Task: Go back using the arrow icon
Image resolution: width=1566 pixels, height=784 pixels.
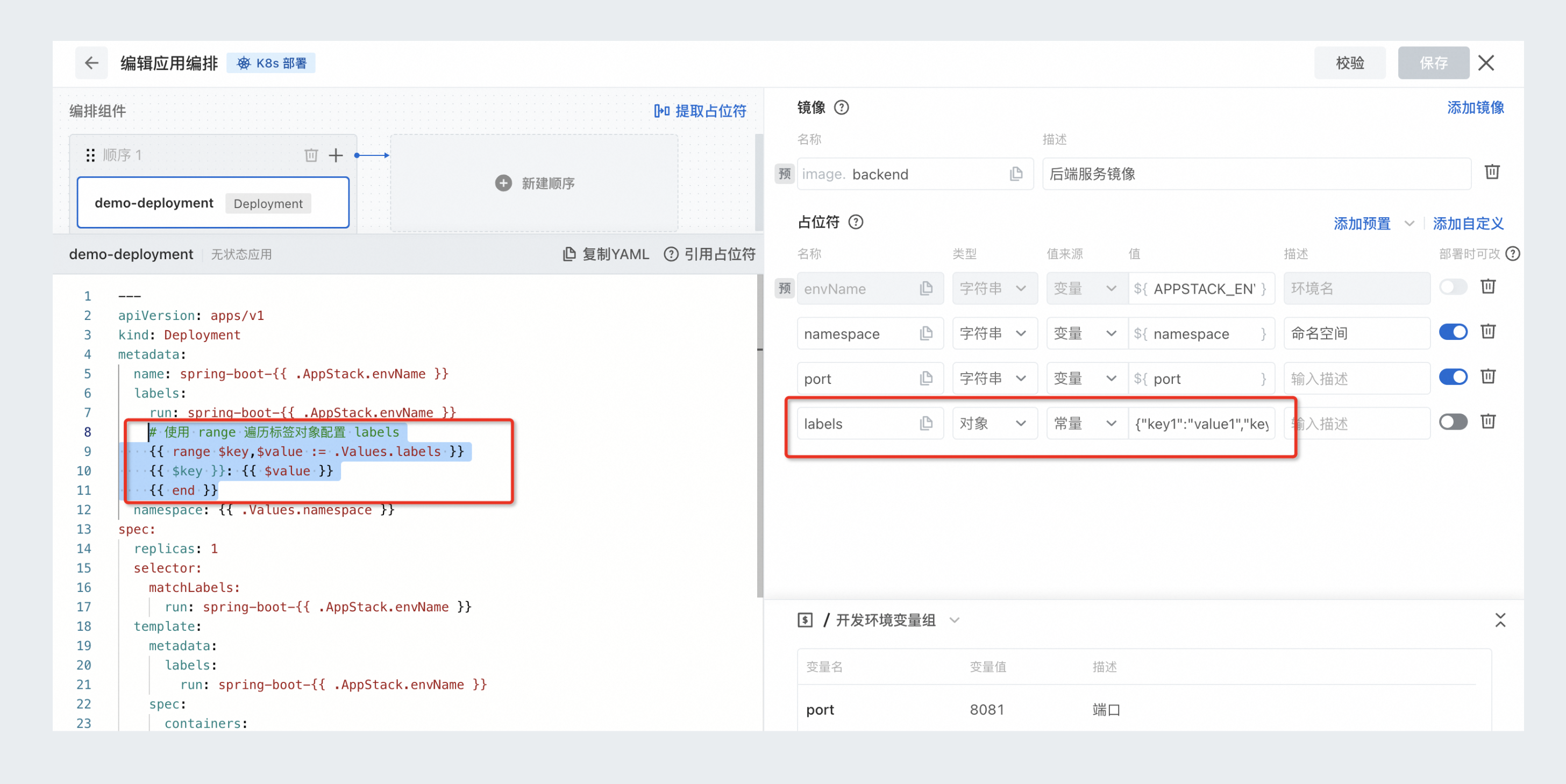Action: pos(92,62)
